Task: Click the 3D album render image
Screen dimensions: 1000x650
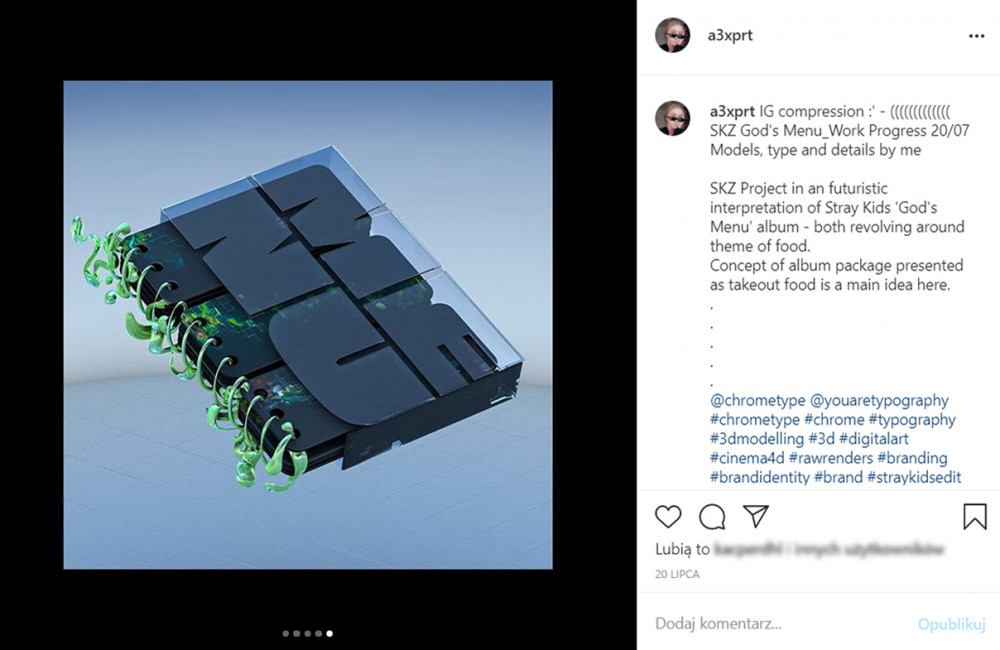Action: tap(308, 325)
